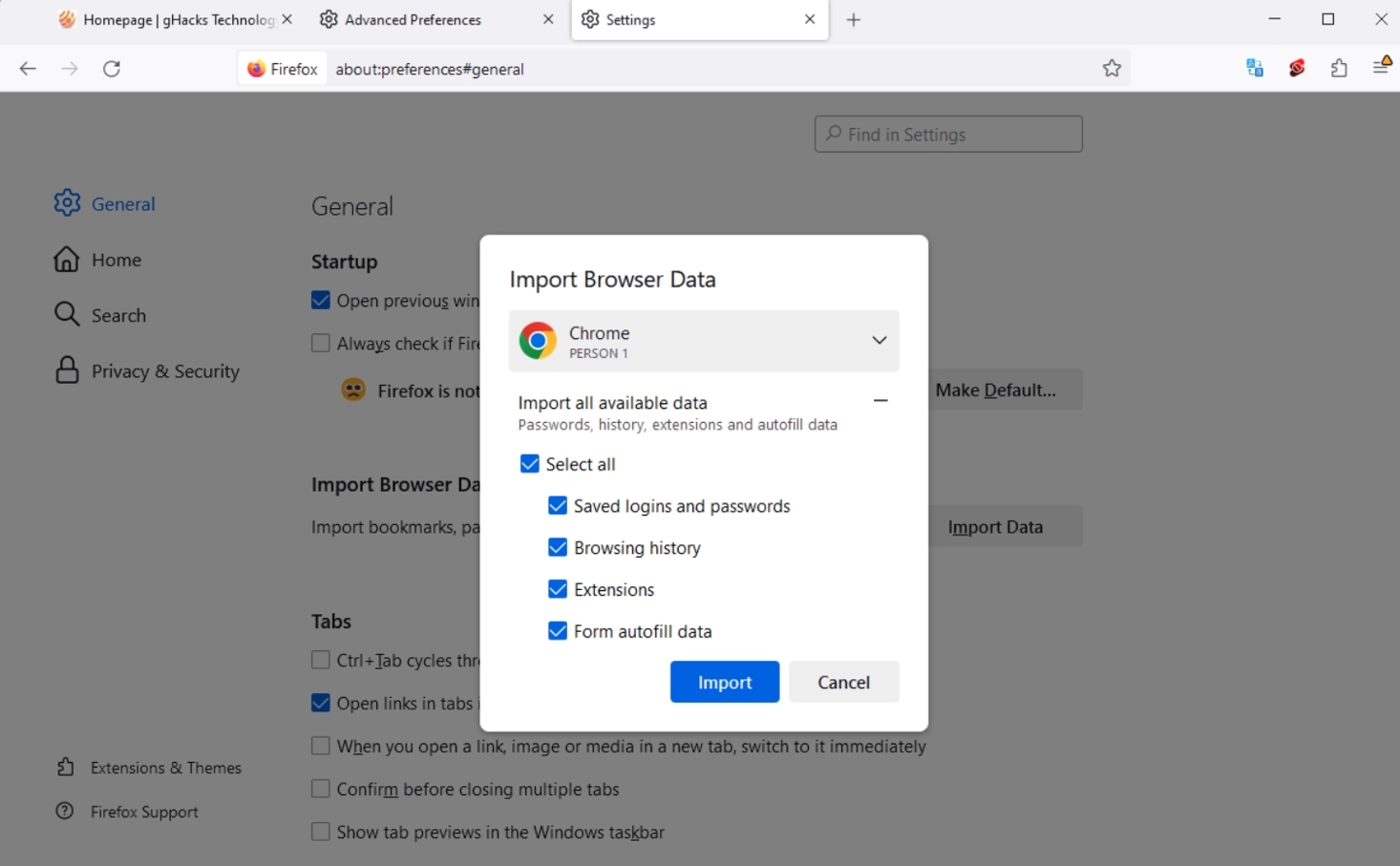
Task: Open the Extensions & Themes link
Action: 149,767
